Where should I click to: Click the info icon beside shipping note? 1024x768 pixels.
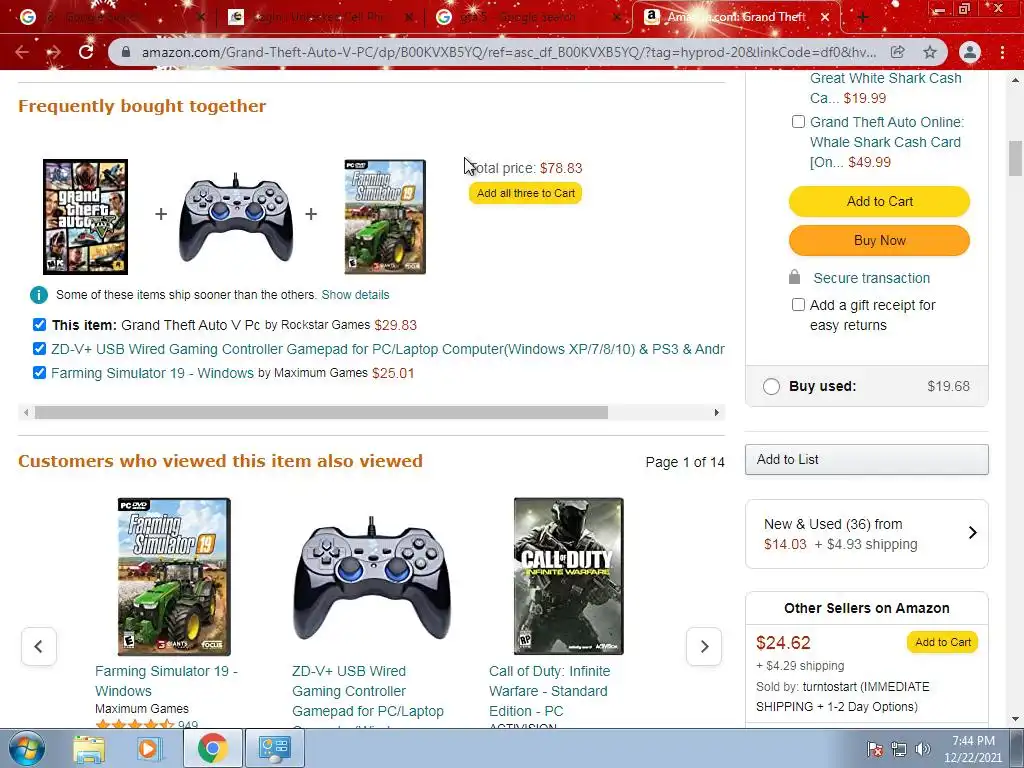coord(39,295)
